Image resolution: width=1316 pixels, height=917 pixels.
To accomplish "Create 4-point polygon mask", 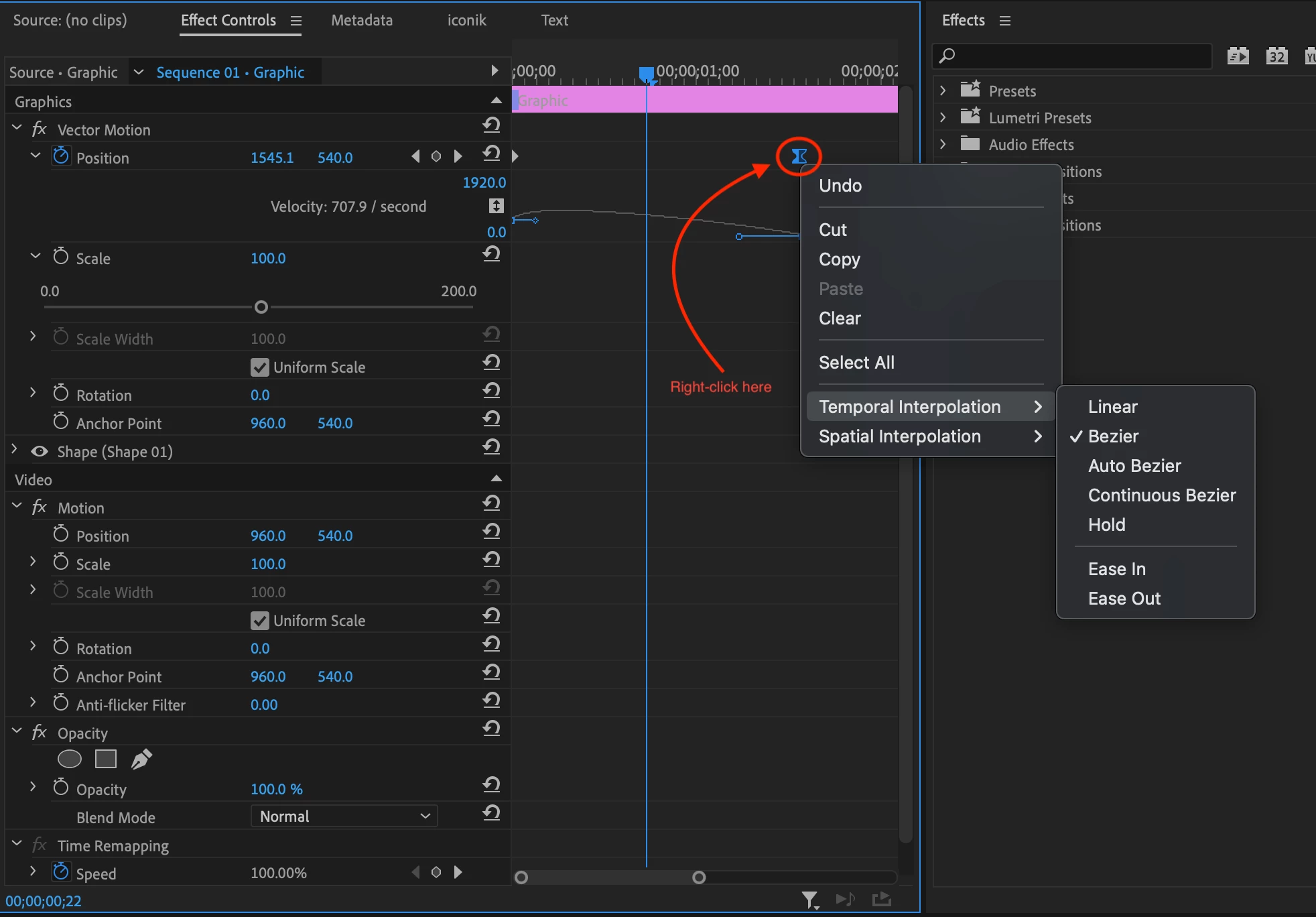I will point(106,759).
